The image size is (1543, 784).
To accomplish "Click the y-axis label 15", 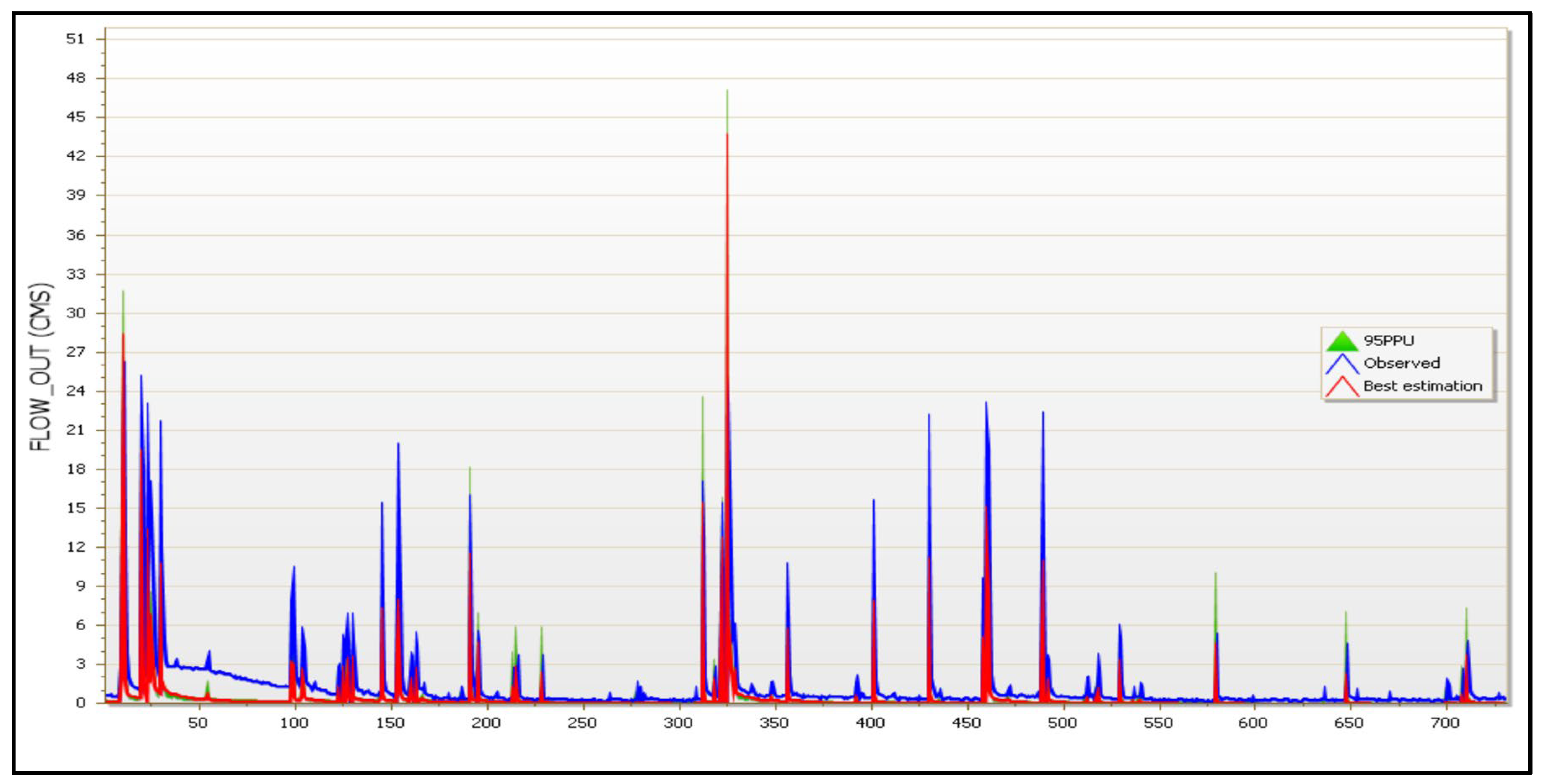I will (x=76, y=508).
